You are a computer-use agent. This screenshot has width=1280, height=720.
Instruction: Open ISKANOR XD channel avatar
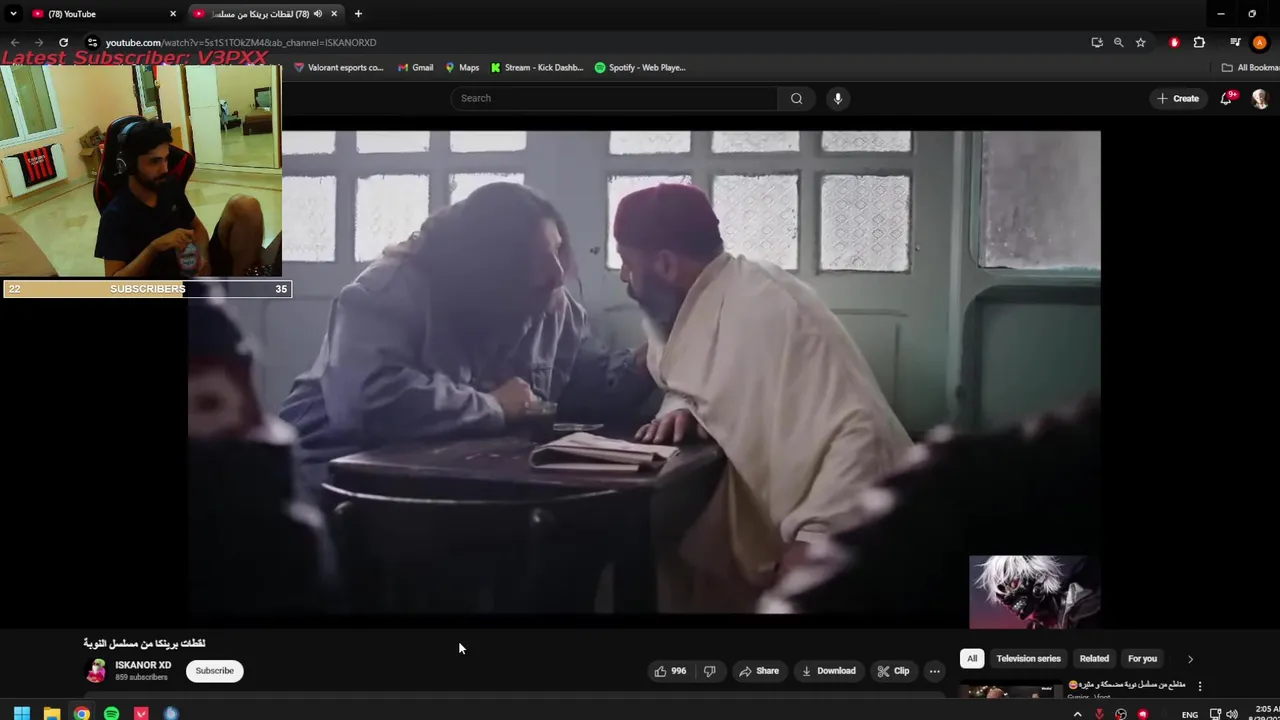point(96,671)
